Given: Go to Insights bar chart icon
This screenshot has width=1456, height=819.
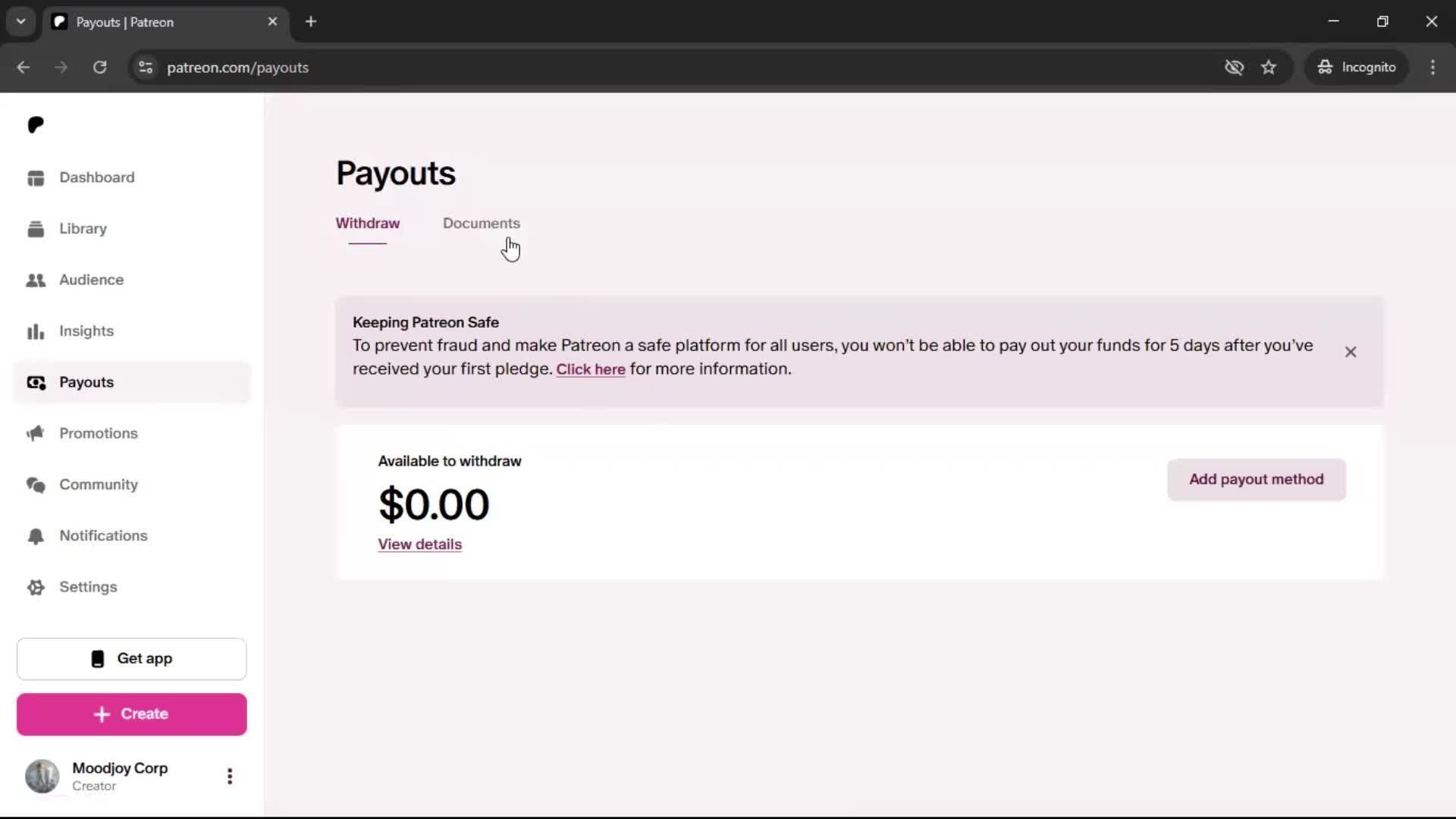Looking at the screenshot, I should point(36,331).
